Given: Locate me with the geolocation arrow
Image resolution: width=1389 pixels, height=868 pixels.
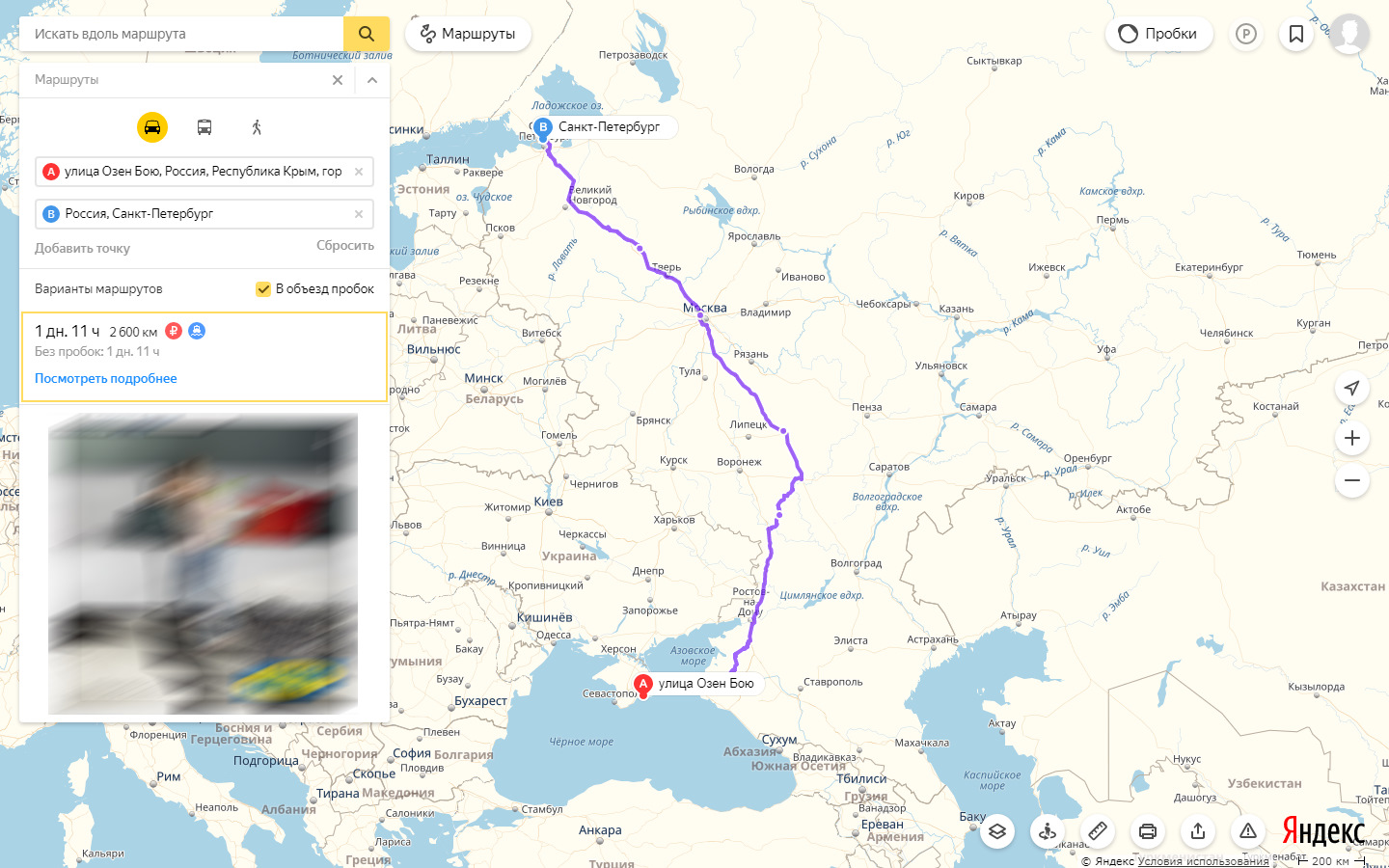Looking at the screenshot, I should [x=1352, y=388].
